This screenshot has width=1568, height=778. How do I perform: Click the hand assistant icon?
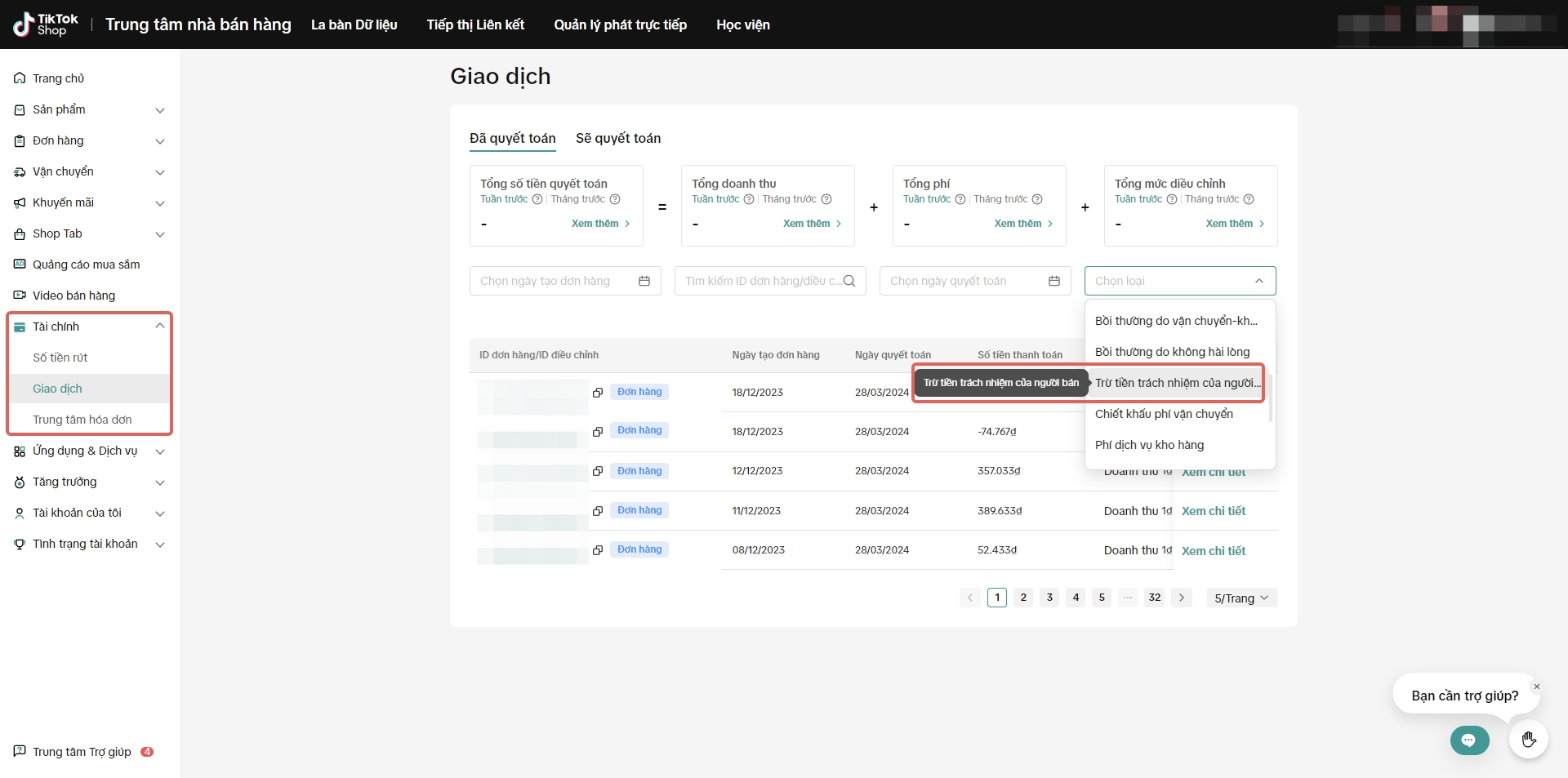[x=1529, y=740]
